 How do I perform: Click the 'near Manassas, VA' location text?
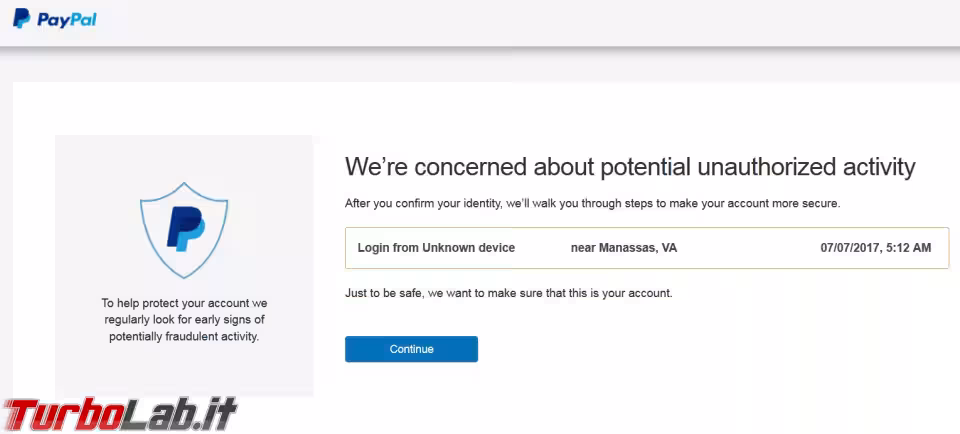click(x=624, y=248)
